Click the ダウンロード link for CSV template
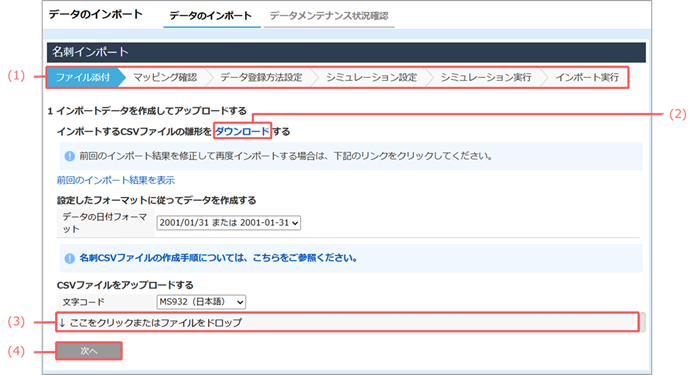The image size is (700, 375). click(242, 131)
